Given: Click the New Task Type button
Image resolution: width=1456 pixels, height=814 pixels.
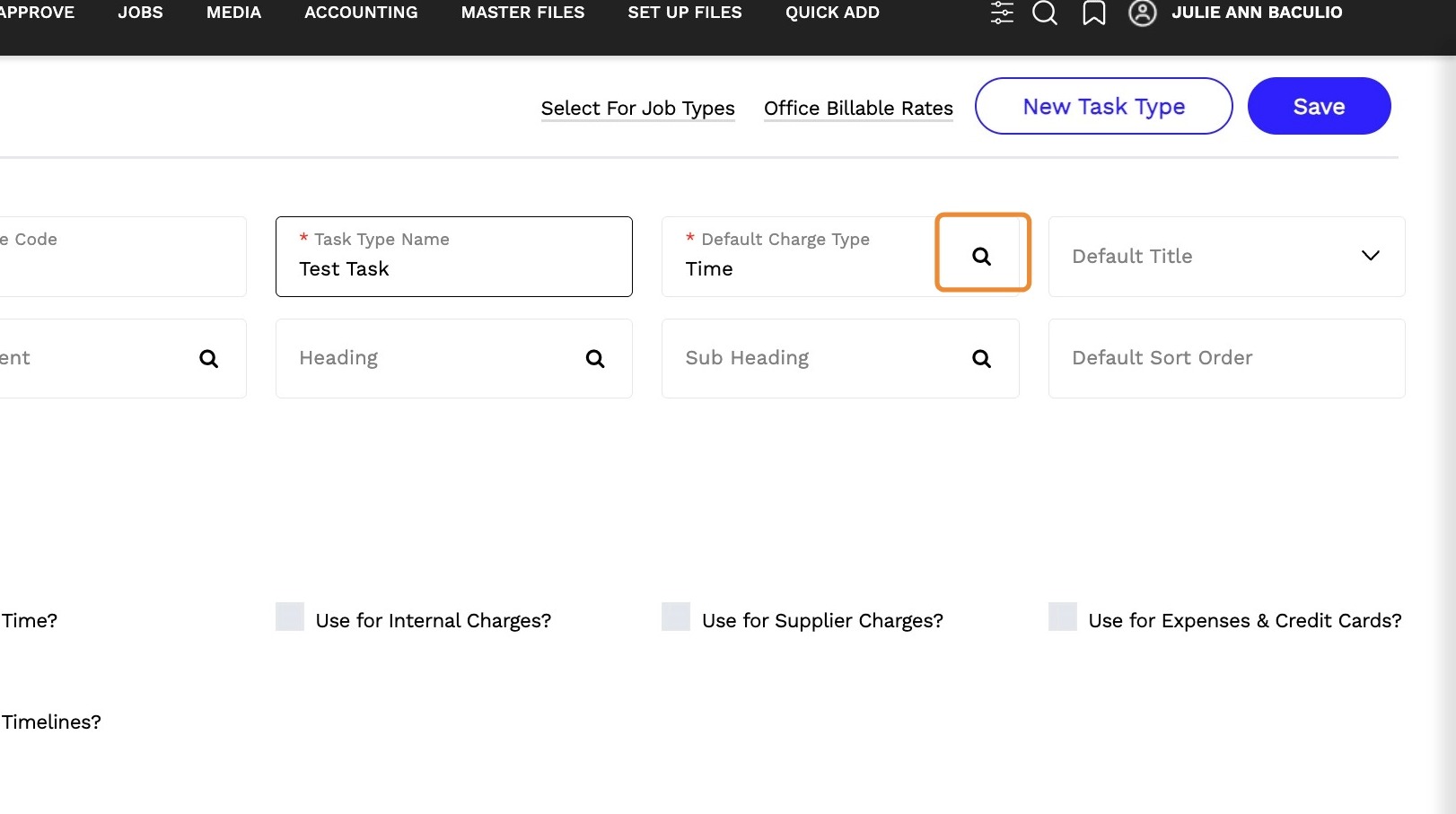Looking at the screenshot, I should (x=1103, y=107).
